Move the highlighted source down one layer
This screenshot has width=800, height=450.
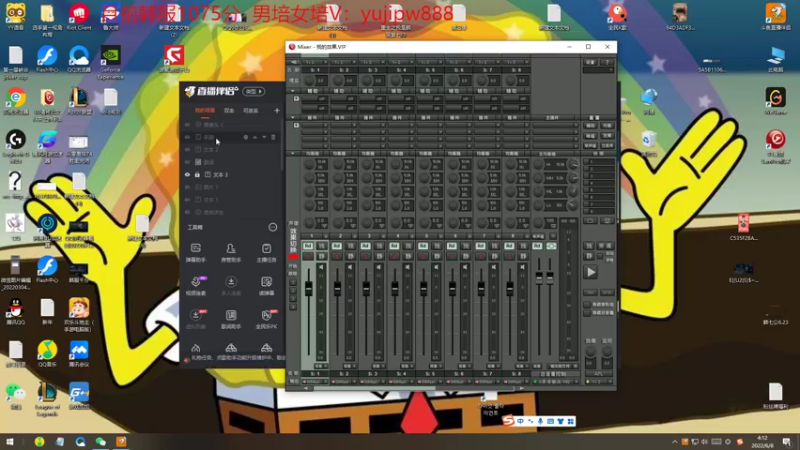pos(264,137)
